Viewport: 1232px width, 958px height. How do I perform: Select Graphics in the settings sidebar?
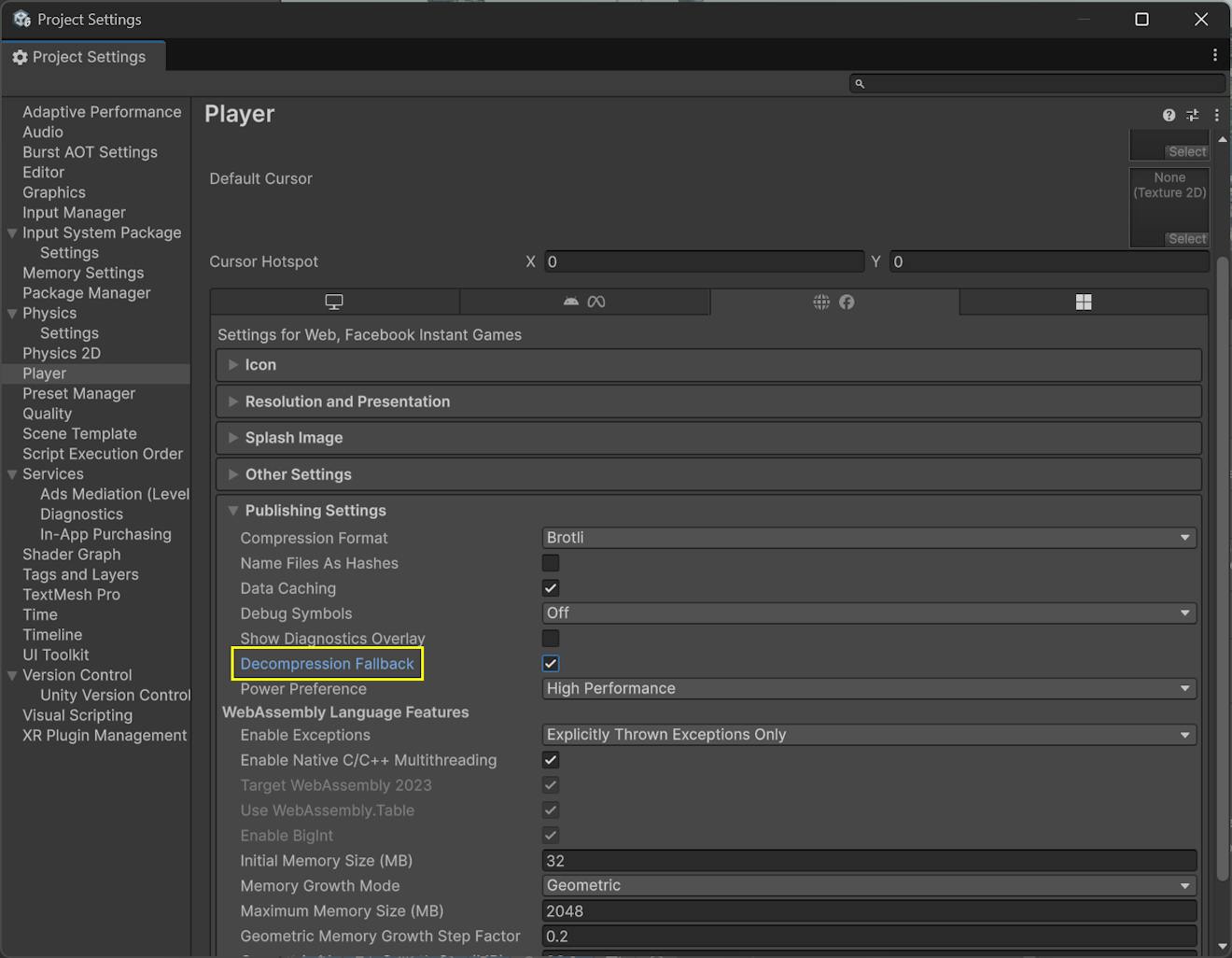point(54,192)
